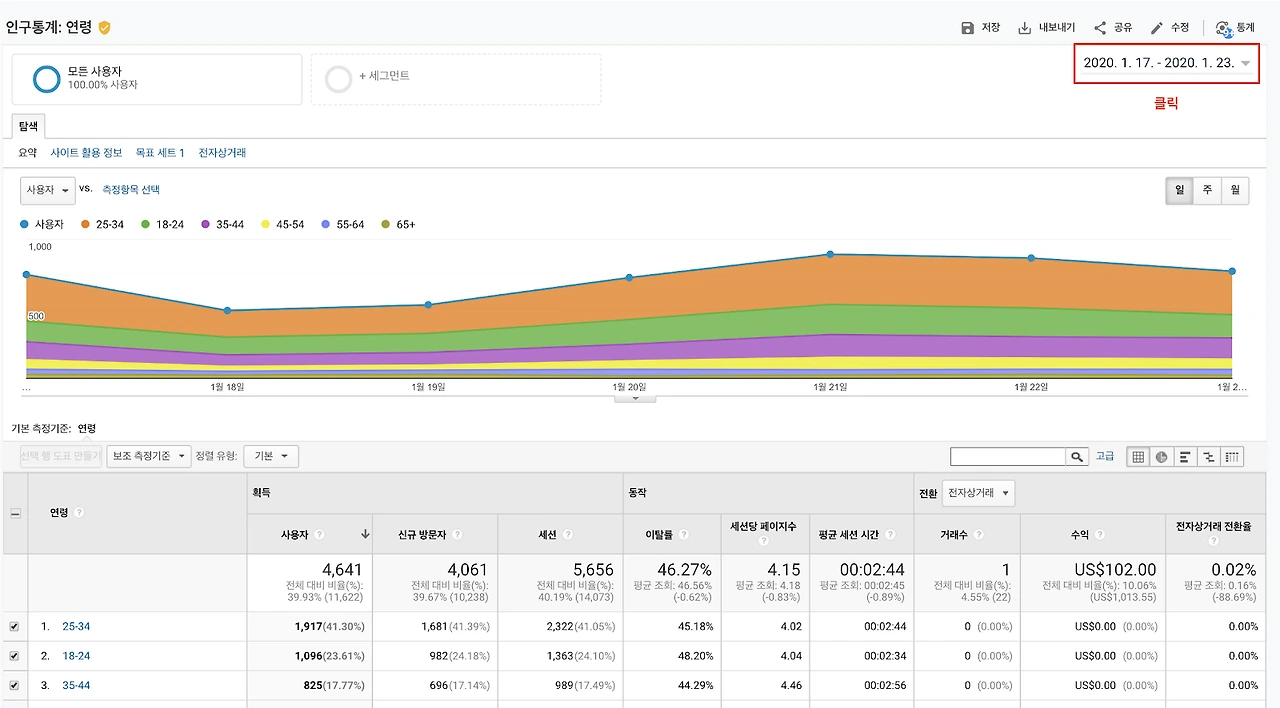Click the + 세그먼트 add segment box
This screenshot has width=1280, height=708.
point(456,79)
